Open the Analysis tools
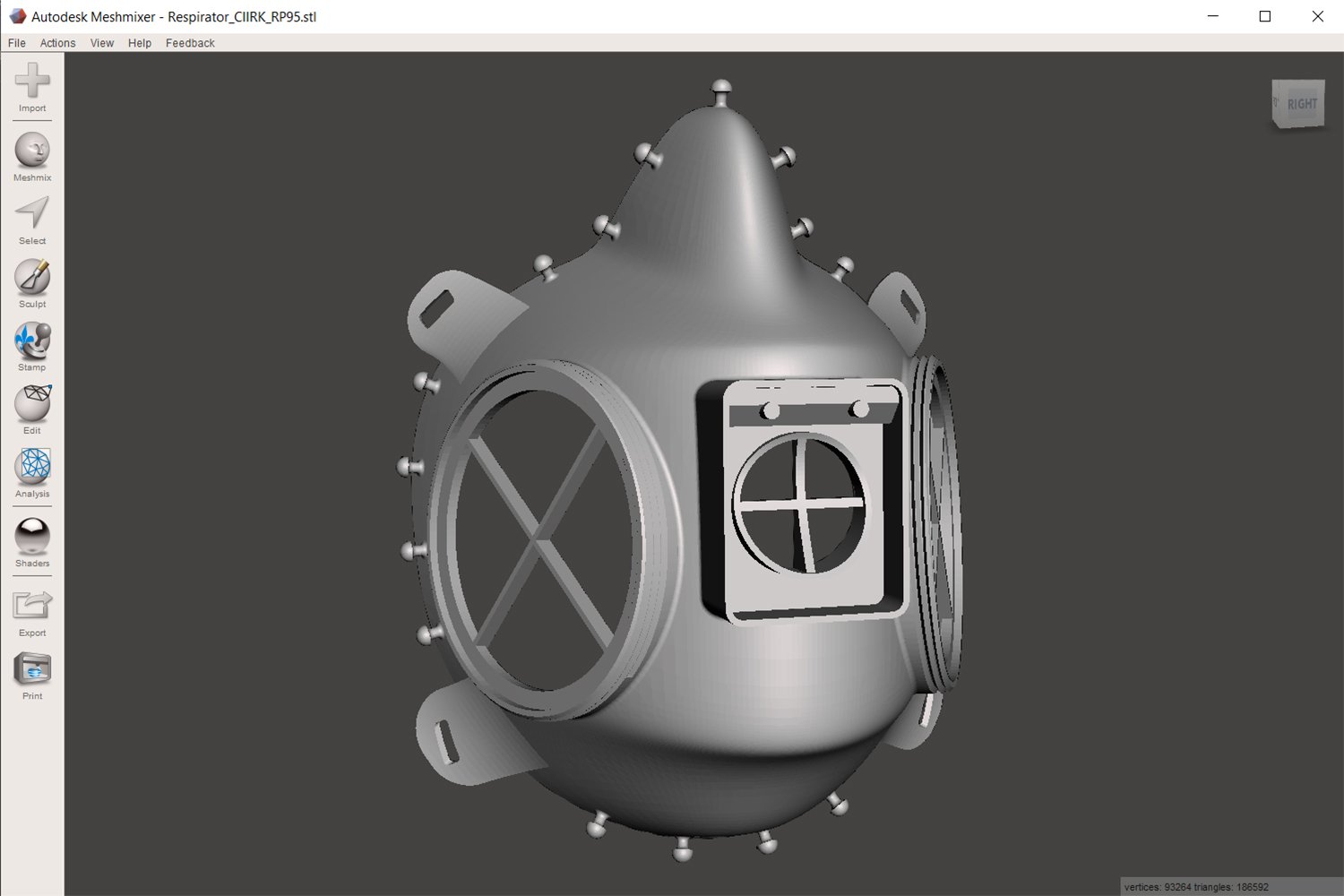This screenshot has height=896, width=1344. 32,473
